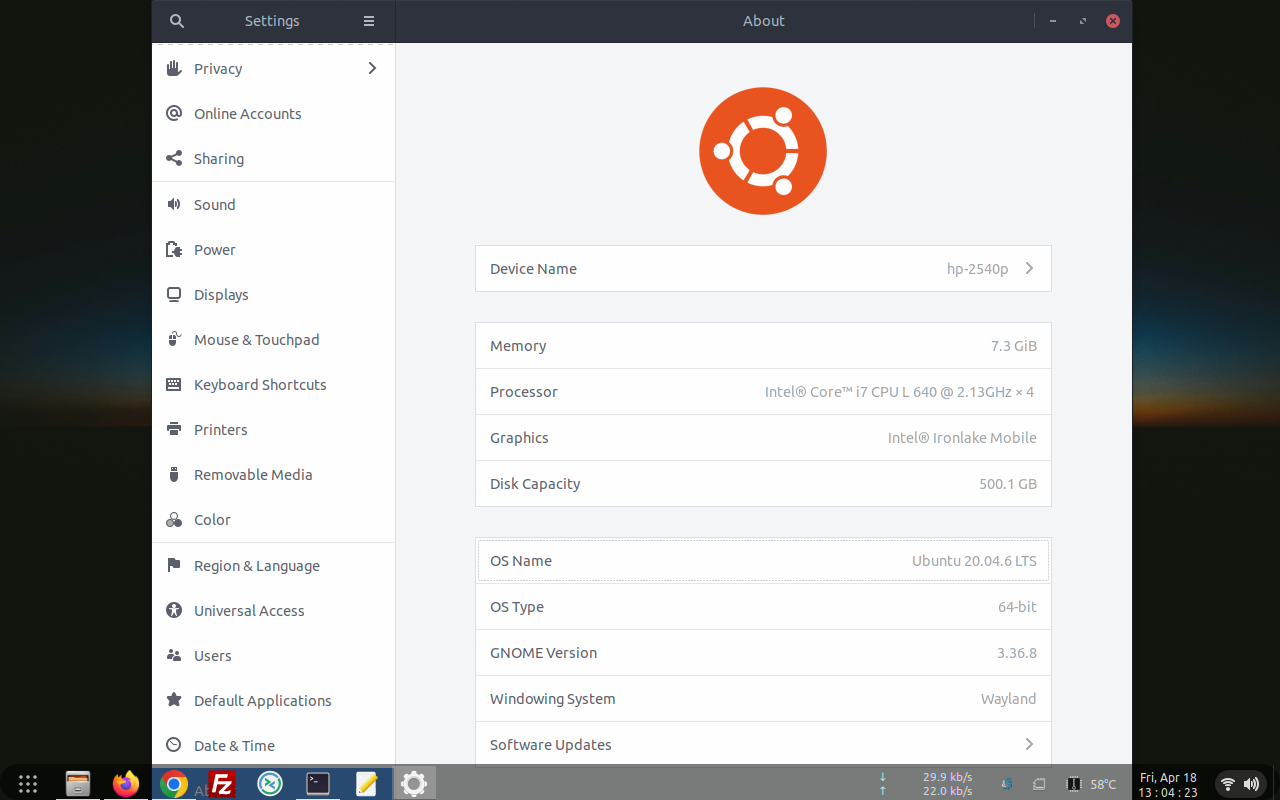This screenshot has width=1280, height=800.
Task: Click the date and time clock in taskbar
Action: coord(1167,785)
